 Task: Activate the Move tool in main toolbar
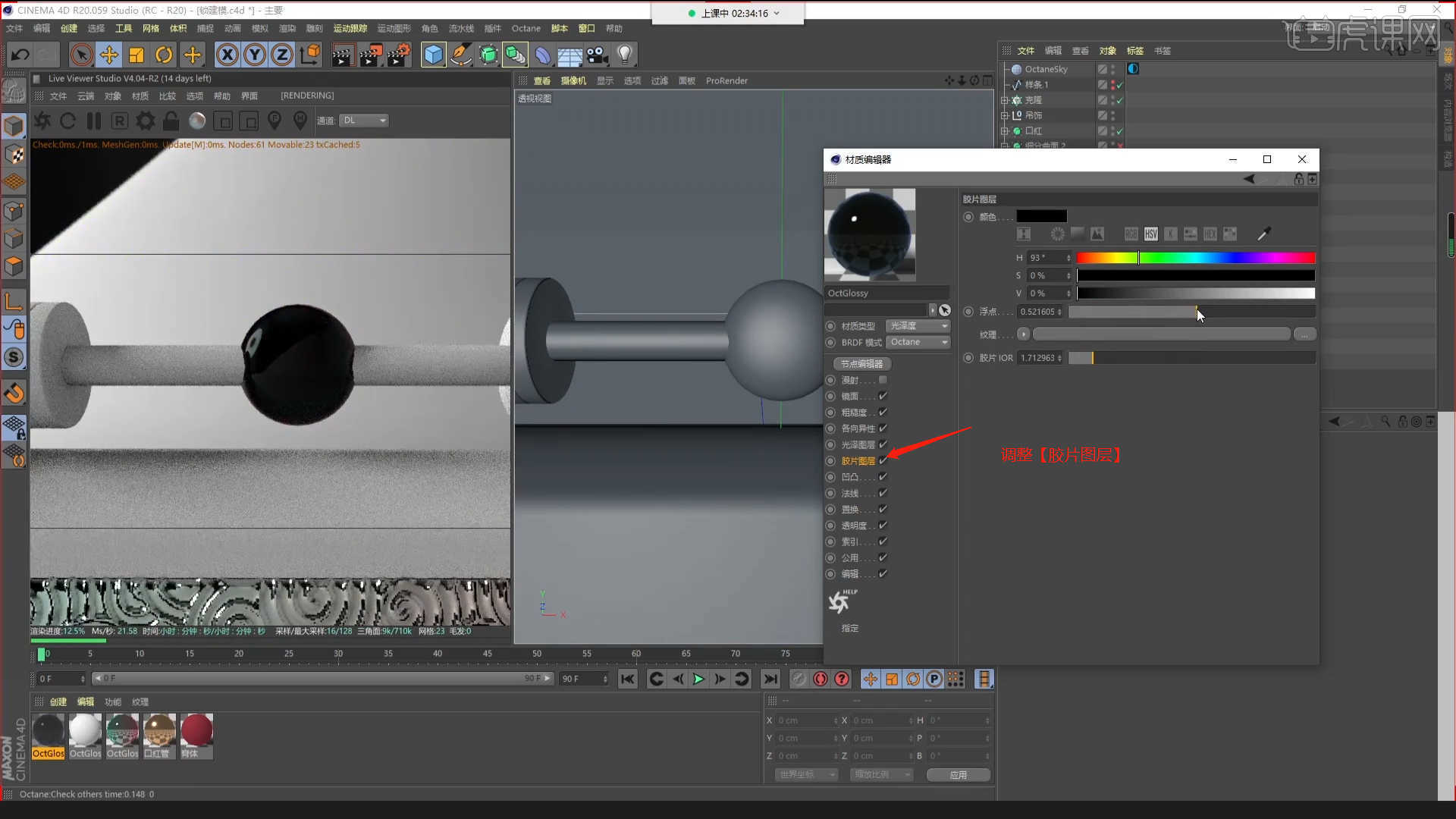(x=109, y=55)
